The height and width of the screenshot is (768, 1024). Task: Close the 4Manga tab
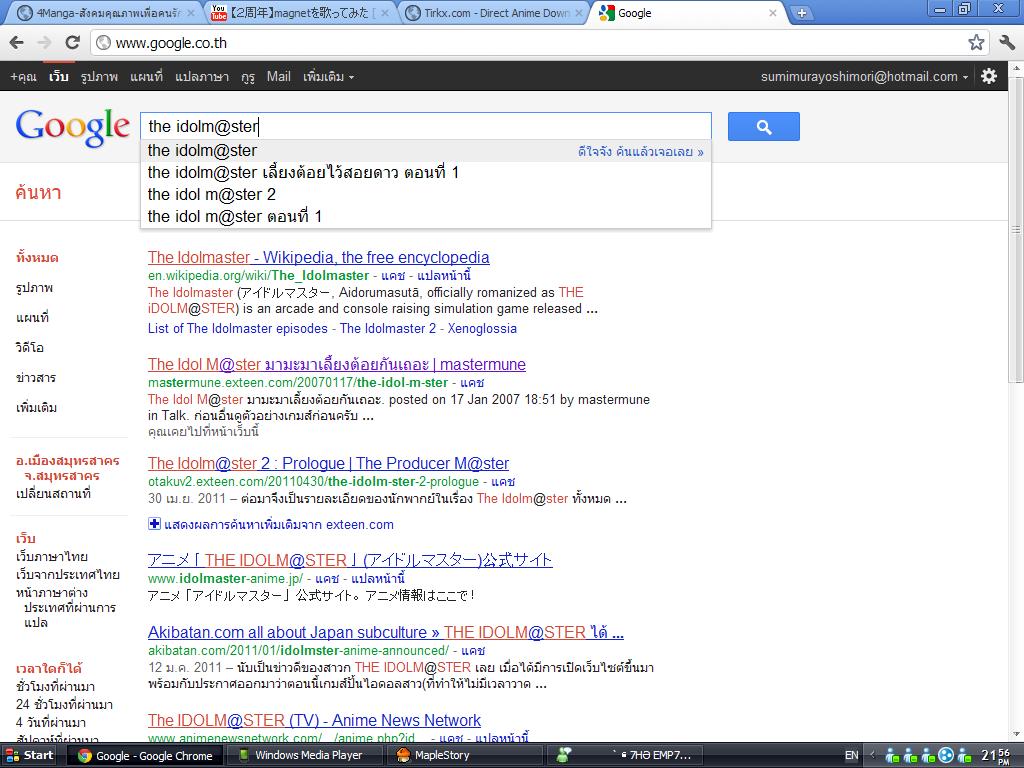pyautogui.click(x=191, y=12)
